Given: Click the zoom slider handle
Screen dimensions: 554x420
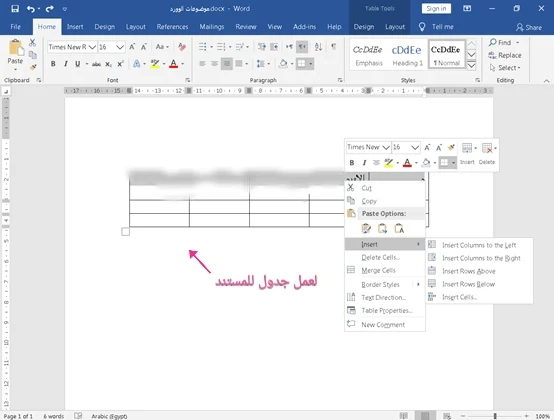Looking at the screenshot, I should [x=495, y=416].
